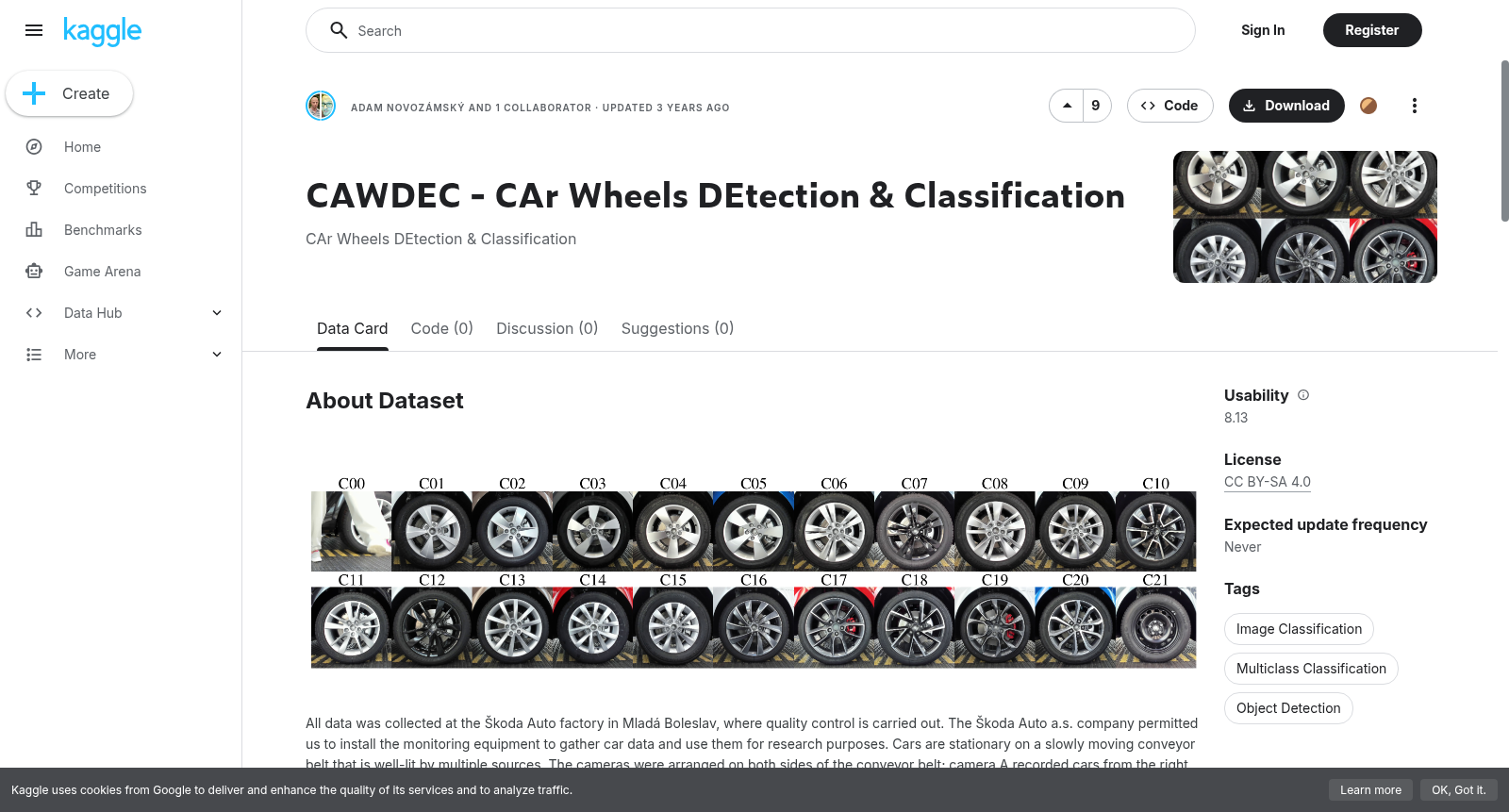Open the hamburger main menu

34,30
